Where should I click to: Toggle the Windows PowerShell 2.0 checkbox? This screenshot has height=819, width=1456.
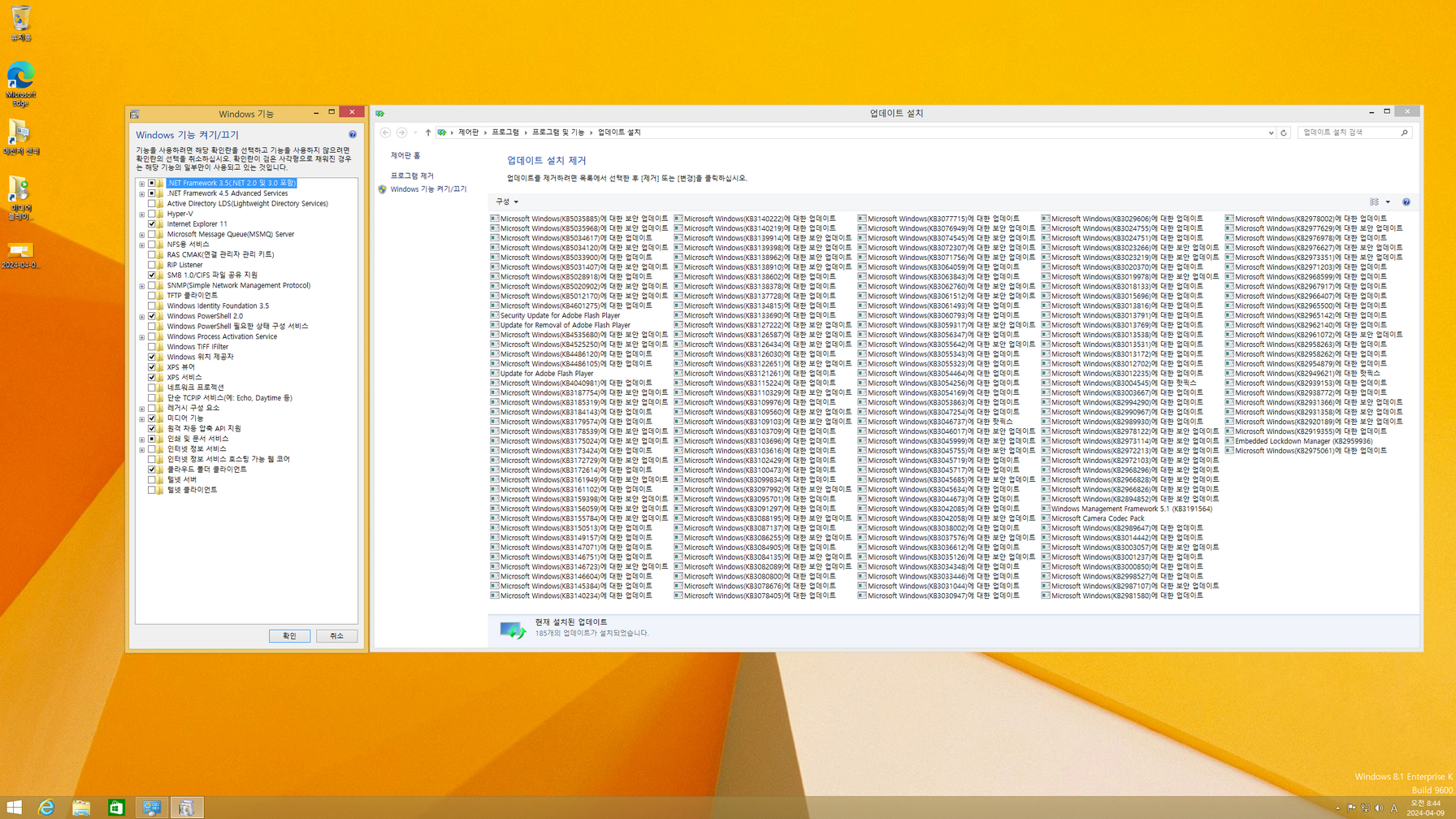point(152,316)
